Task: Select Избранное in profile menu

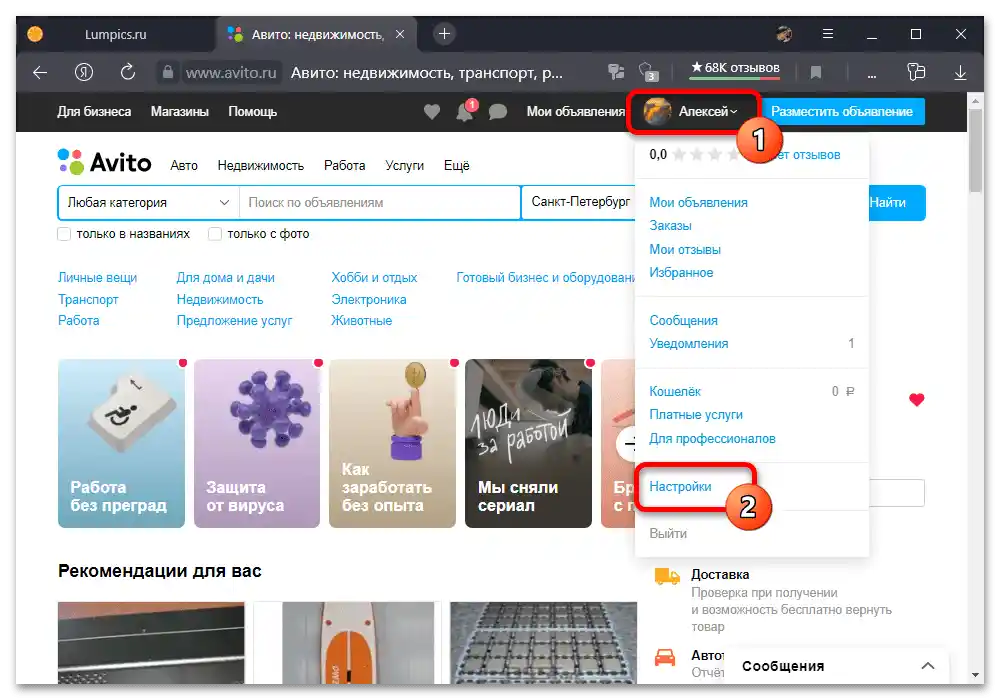Action: (x=681, y=273)
